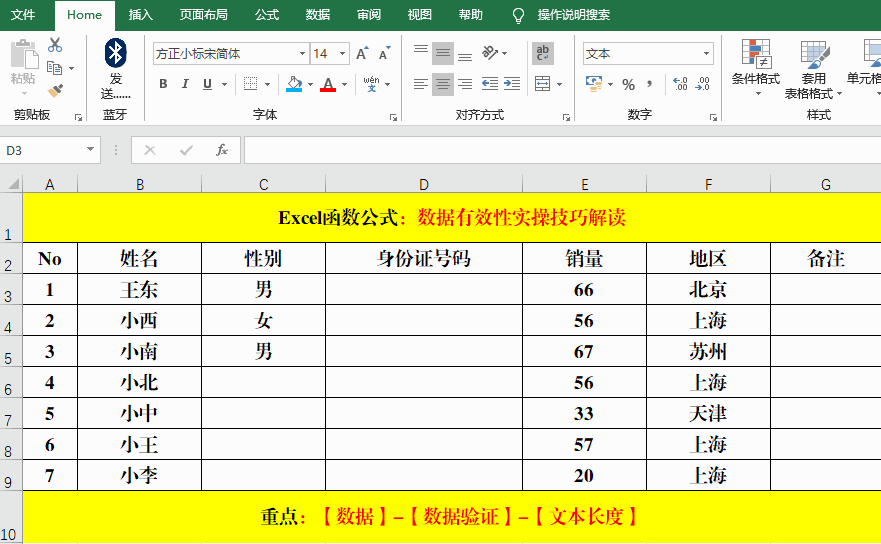Screen dimensions: 881x544
Task: Open Name Box dropdown next to D3
Action: pyautogui.click(x=90, y=149)
